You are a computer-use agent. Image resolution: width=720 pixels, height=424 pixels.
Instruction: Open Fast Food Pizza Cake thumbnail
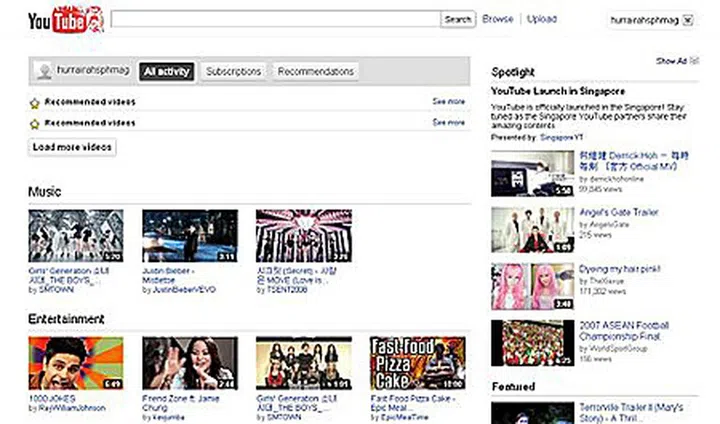[x=418, y=363]
